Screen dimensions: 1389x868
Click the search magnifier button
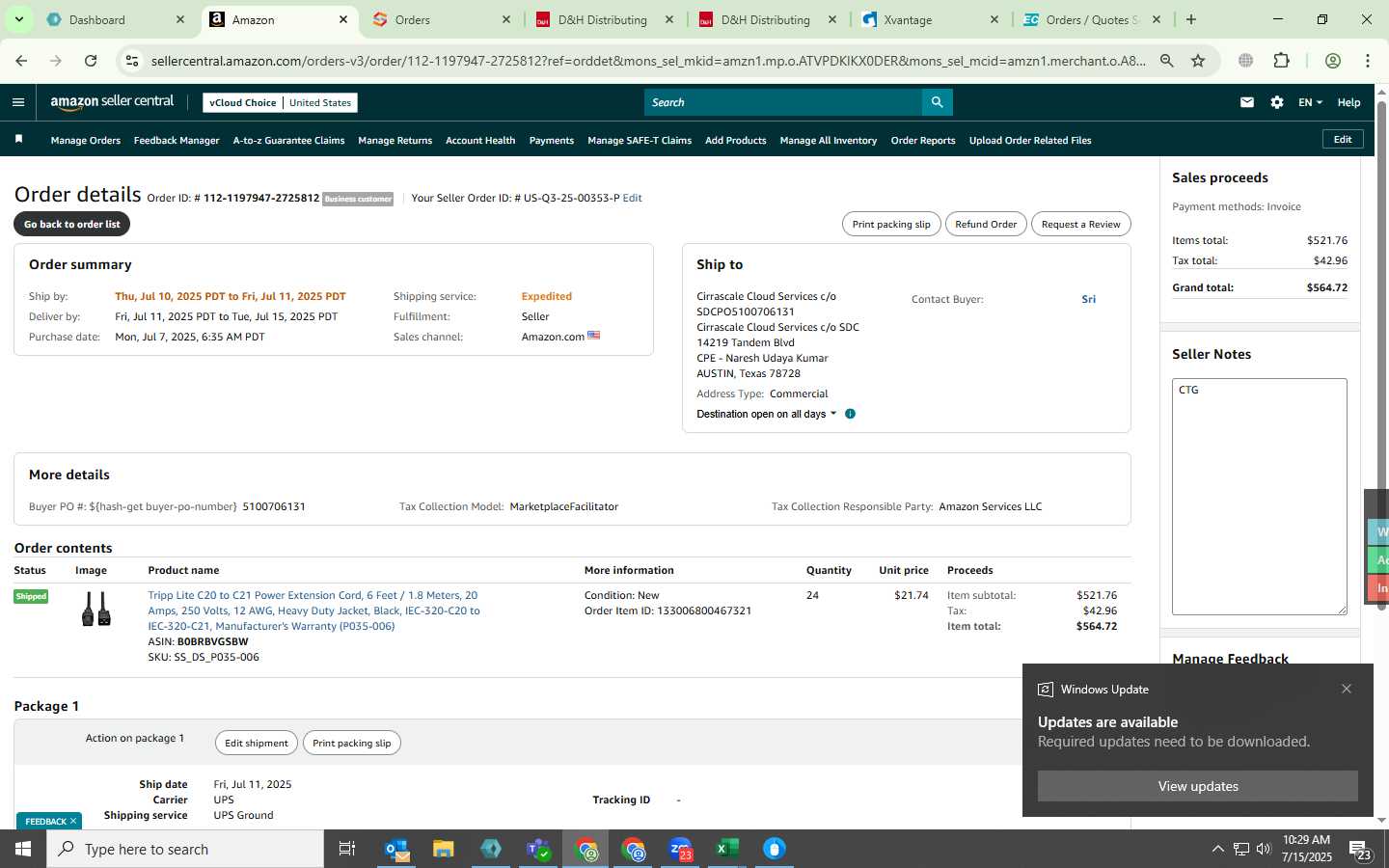[x=937, y=102]
